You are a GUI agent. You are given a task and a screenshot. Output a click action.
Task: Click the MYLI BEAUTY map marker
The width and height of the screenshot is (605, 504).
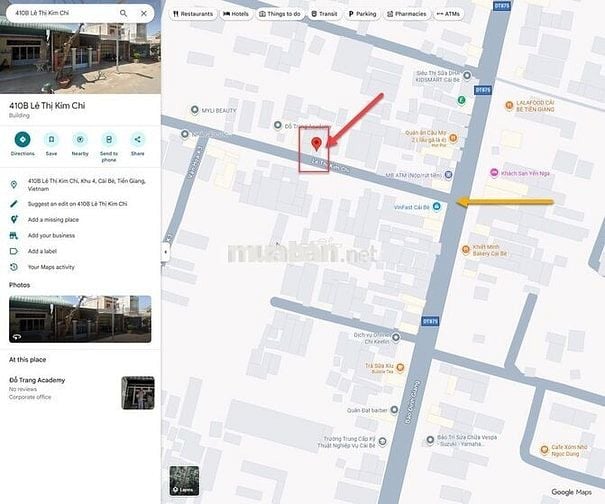point(194,109)
